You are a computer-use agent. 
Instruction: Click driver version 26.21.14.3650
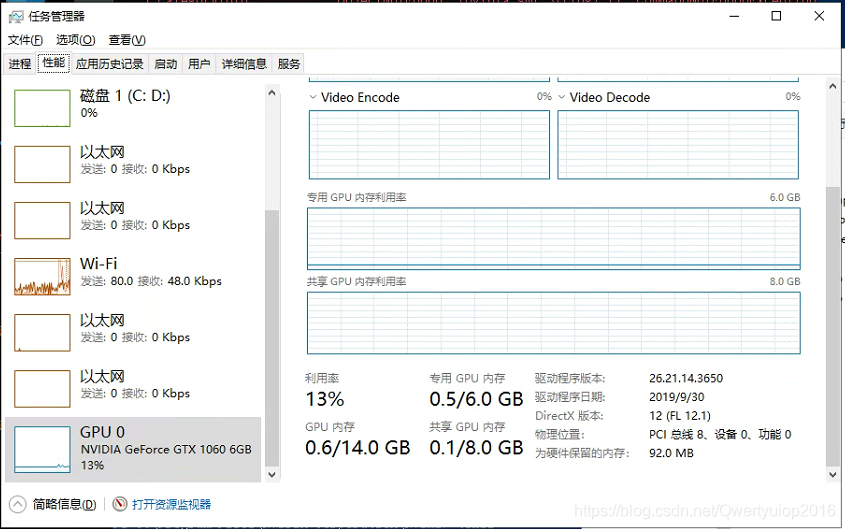point(686,378)
